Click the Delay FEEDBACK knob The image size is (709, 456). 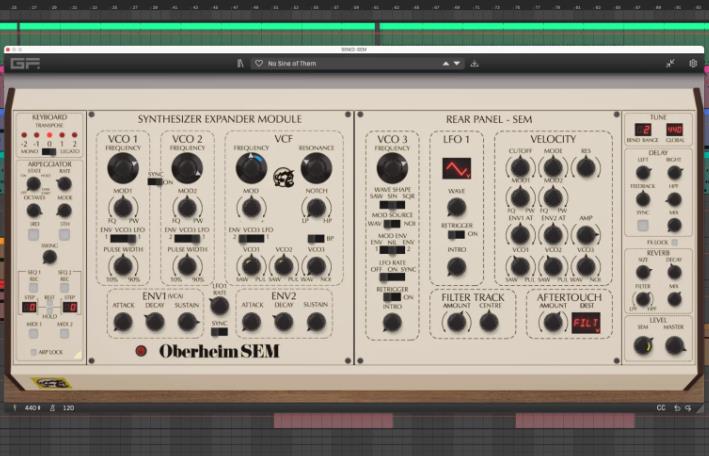point(643,199)
